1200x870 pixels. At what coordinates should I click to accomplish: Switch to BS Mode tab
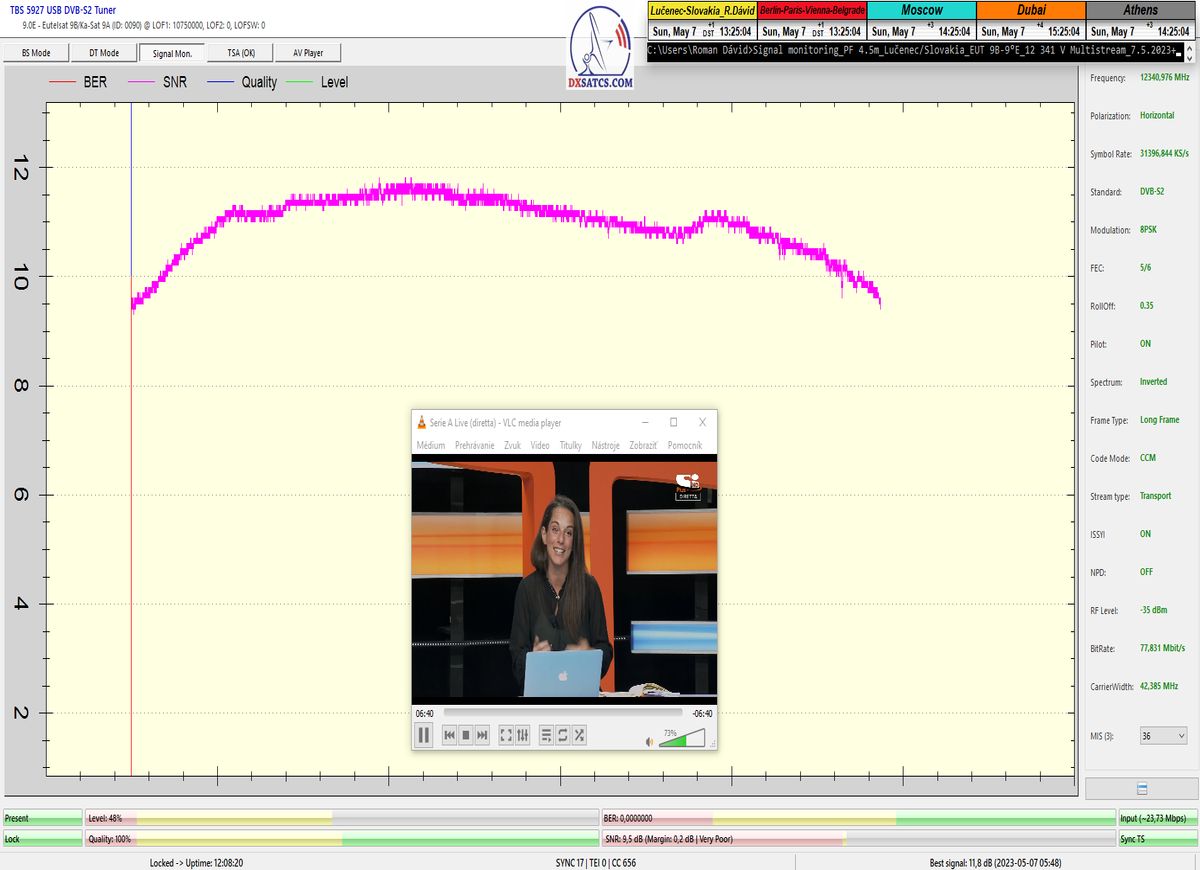(x=36, y=53)
